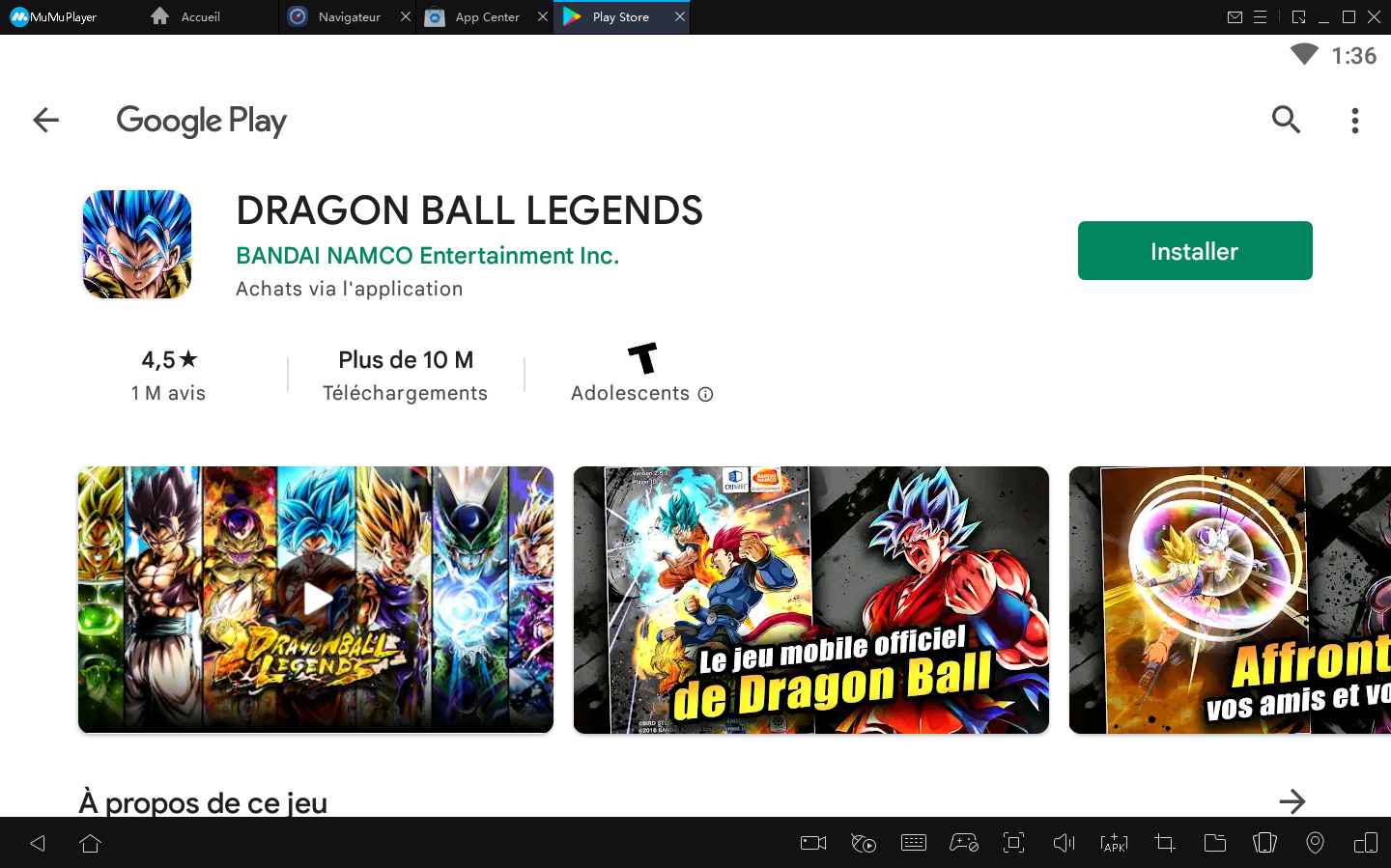1391x868 pixels.
Task: Open the operation recorder tool
Action: point(864,842)
